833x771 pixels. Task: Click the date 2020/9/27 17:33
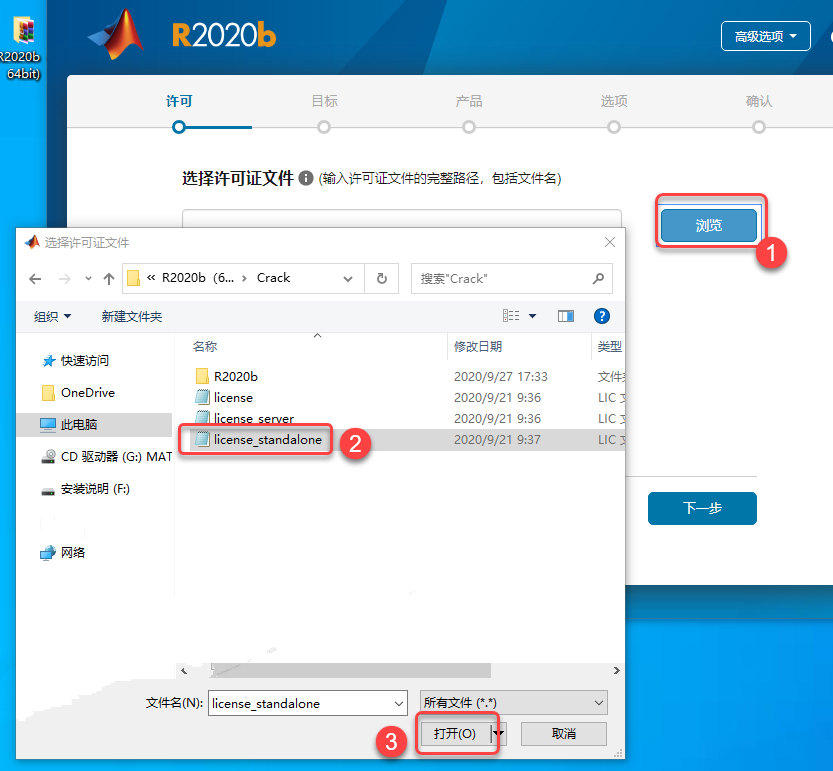click(500, 377)
